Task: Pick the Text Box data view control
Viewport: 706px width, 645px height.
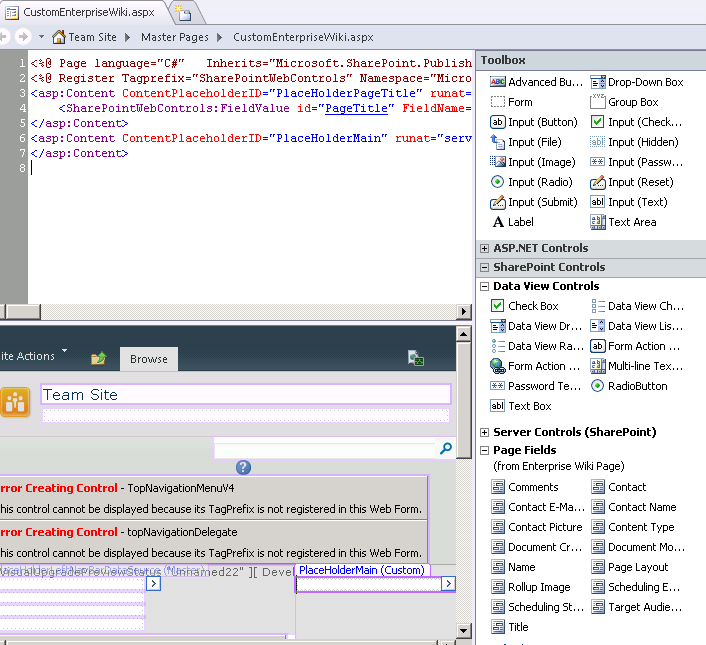Action: (521, 406)
